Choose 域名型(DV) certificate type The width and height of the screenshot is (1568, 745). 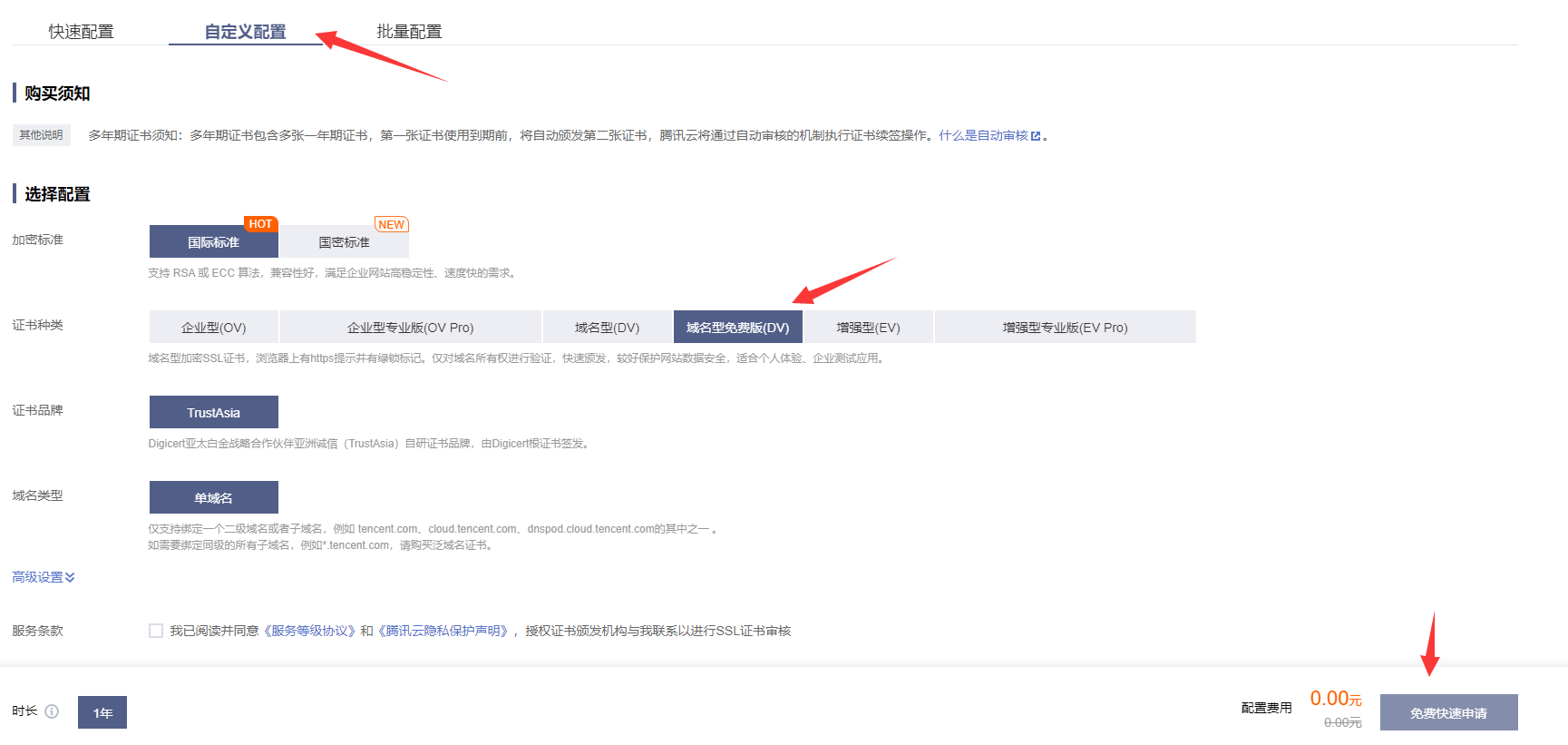(x=608, y=327)
